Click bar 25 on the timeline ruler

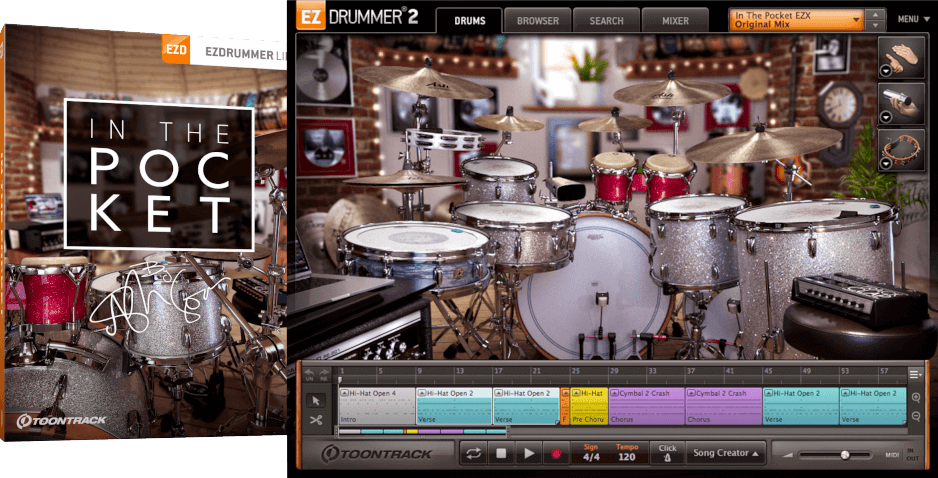tap(574, 371)
